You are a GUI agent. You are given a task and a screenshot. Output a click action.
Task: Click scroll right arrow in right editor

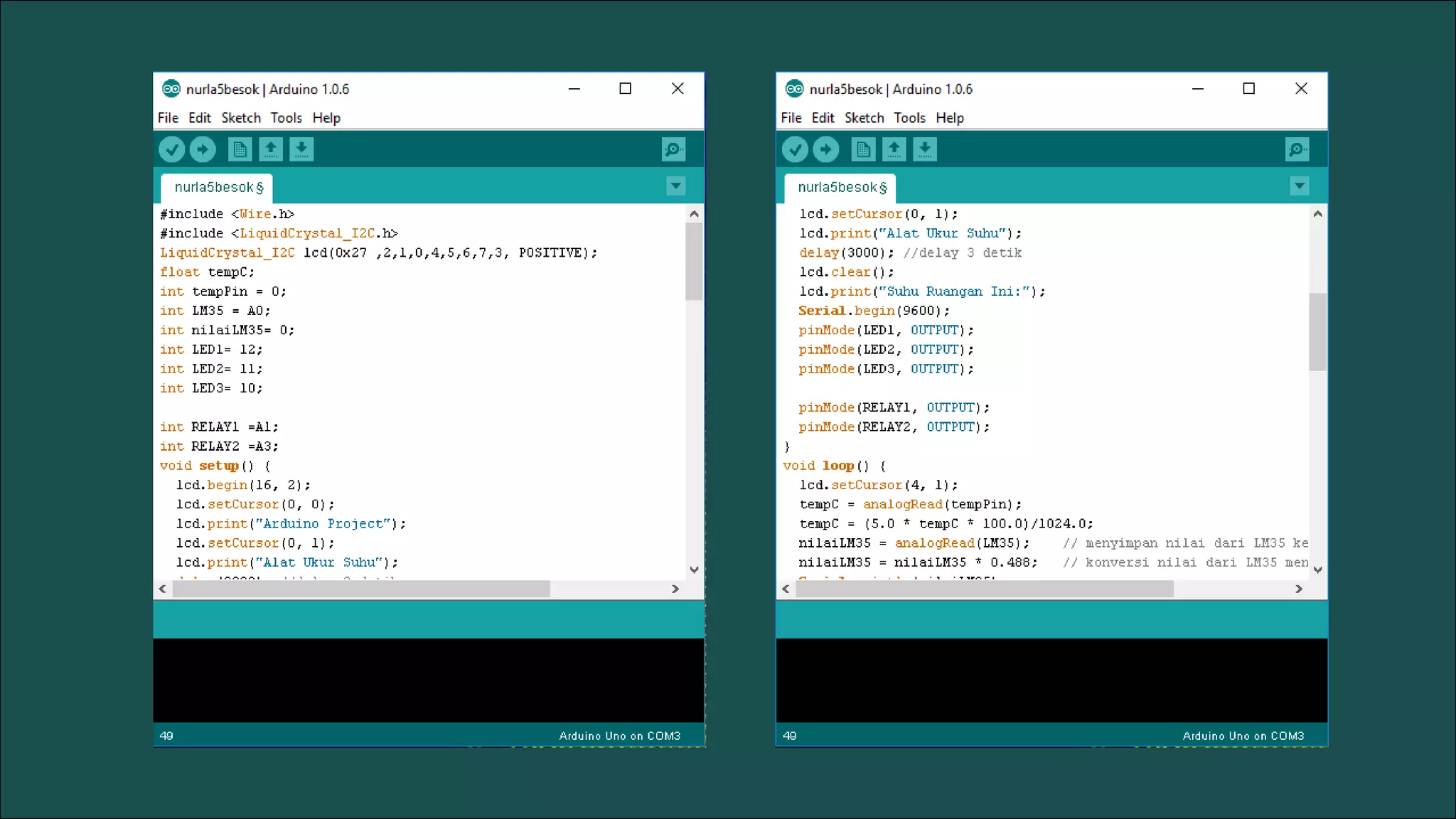[1298, 589]
